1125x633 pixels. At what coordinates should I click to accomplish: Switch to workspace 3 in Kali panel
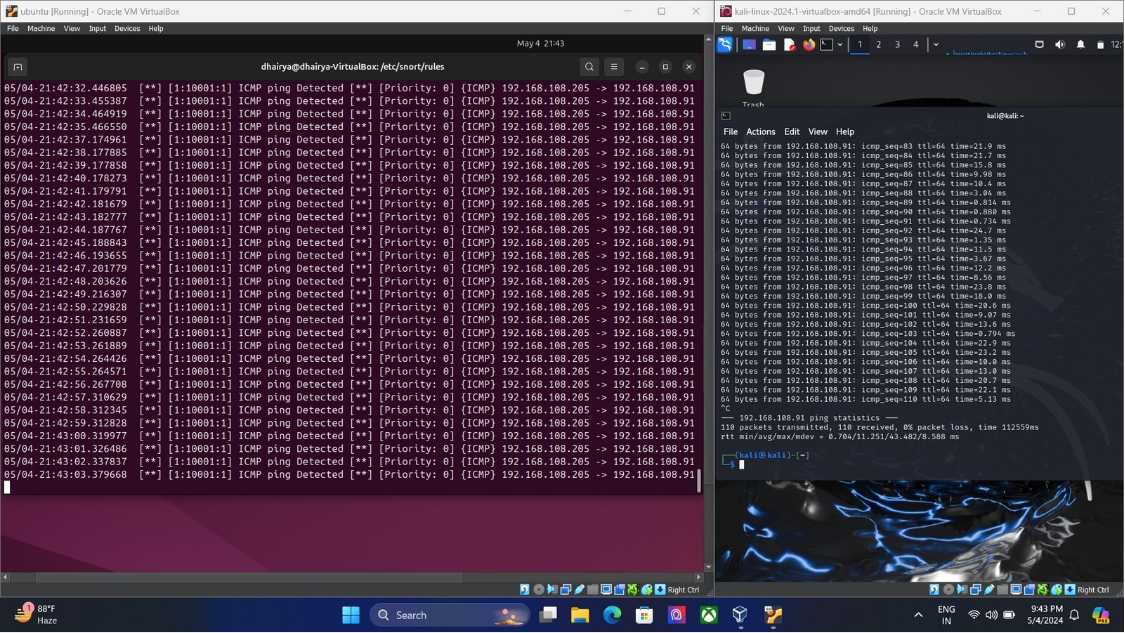pyautogui.click(x=897, y=44)
